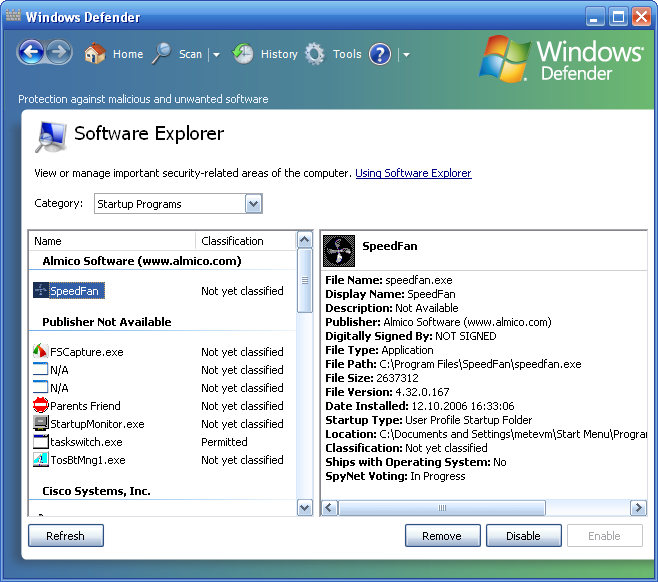The image size is (658, 582).
Task: Select the TosBtMng1.exe entry name
Action: 88,460
